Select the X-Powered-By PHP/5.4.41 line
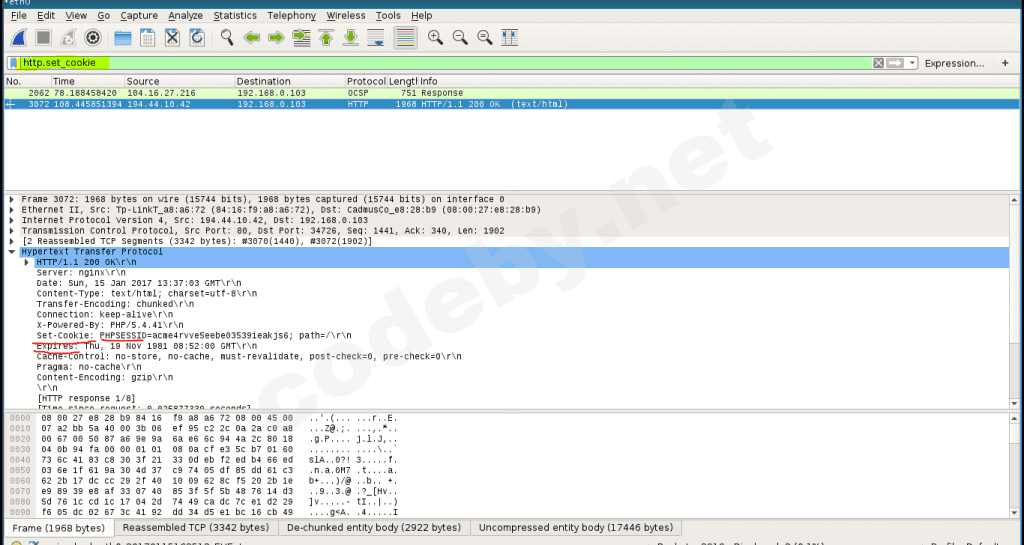 coord(110,325)
